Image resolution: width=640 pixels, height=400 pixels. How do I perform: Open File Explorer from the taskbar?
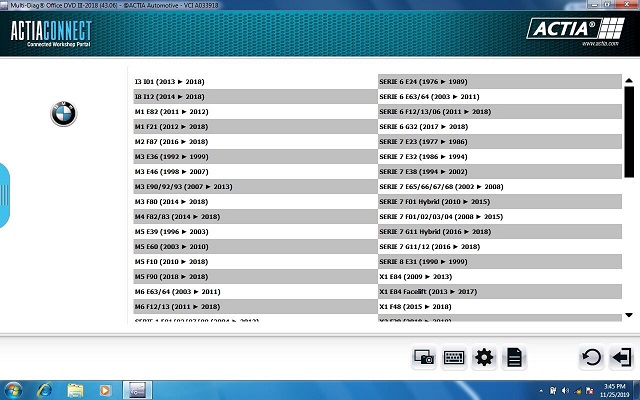coord(76,390)
